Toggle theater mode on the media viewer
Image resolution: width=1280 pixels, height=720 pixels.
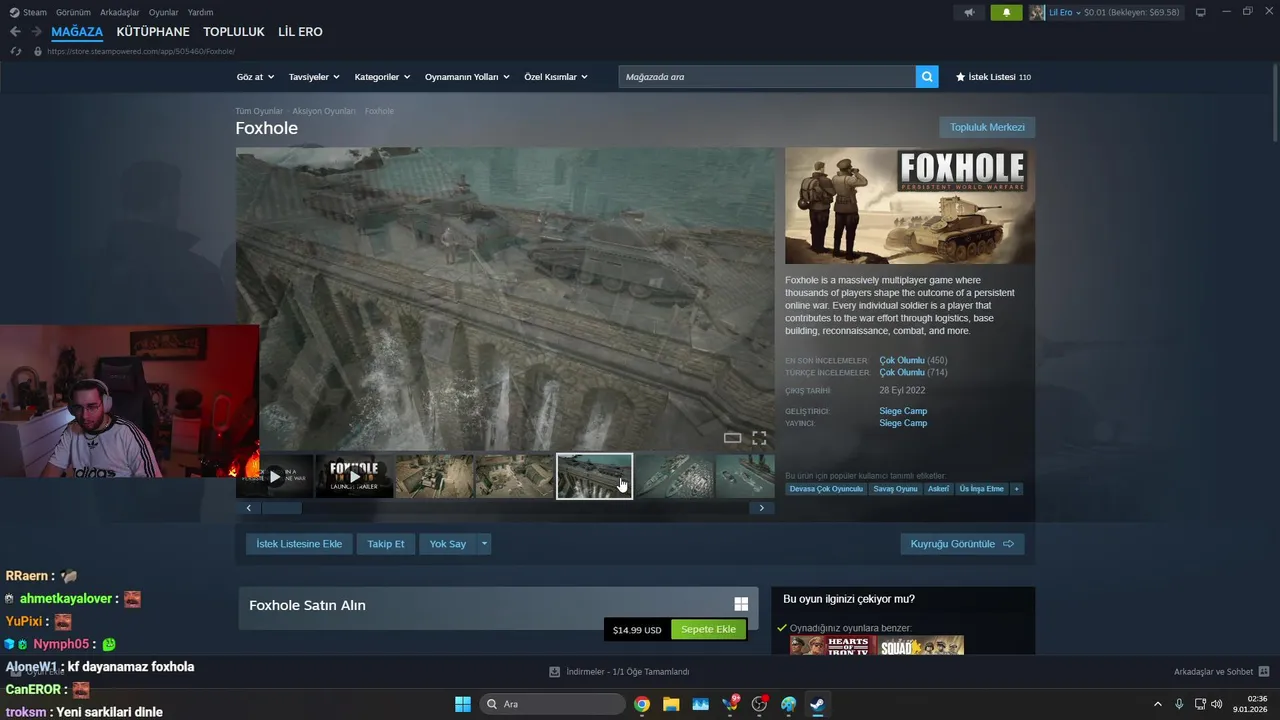[732, 438]
